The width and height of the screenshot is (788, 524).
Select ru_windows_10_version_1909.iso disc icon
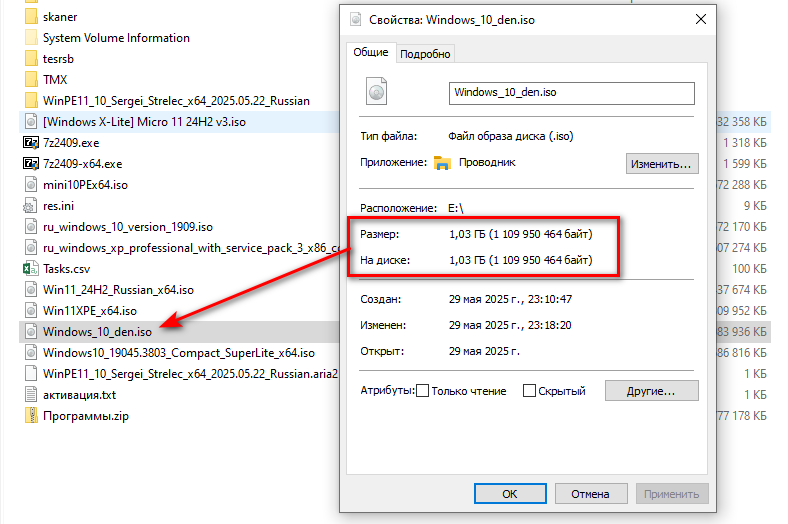coord(31,227)
